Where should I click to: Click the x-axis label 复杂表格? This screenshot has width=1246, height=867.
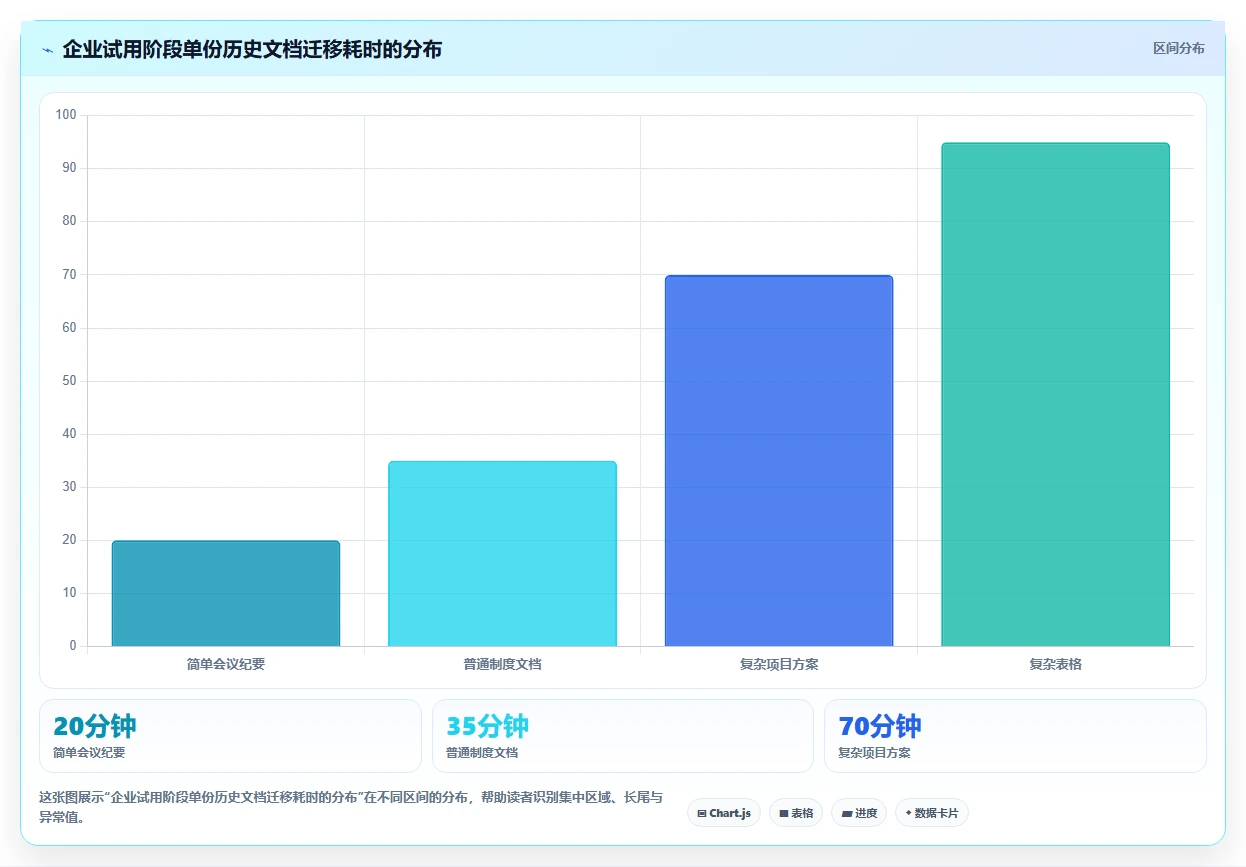(1055, 664)
